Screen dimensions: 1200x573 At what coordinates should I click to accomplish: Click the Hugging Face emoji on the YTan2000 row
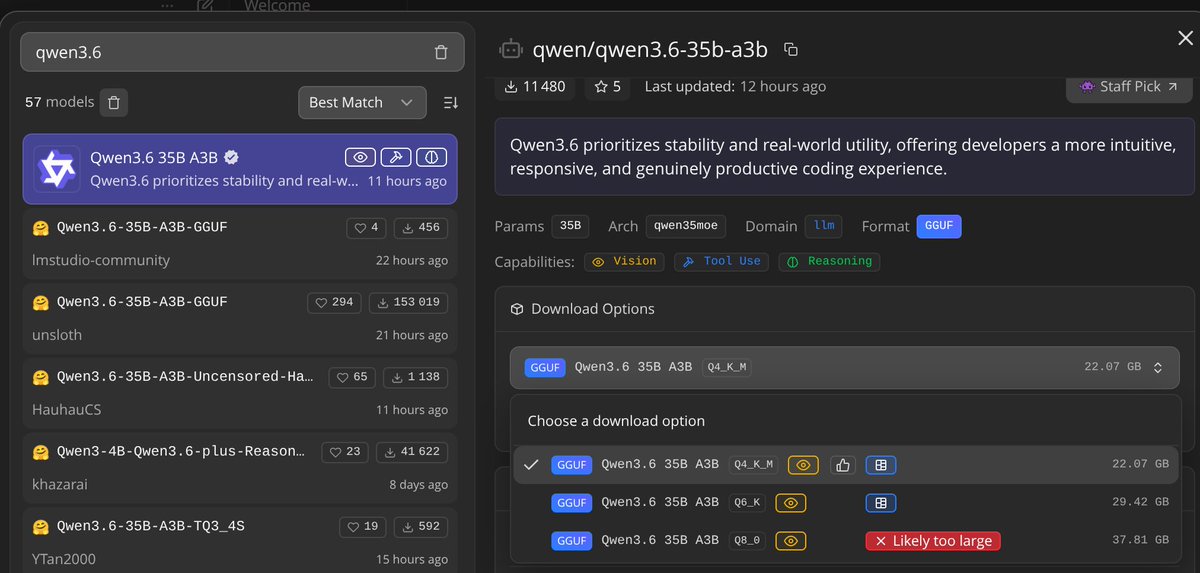point(41,526)
